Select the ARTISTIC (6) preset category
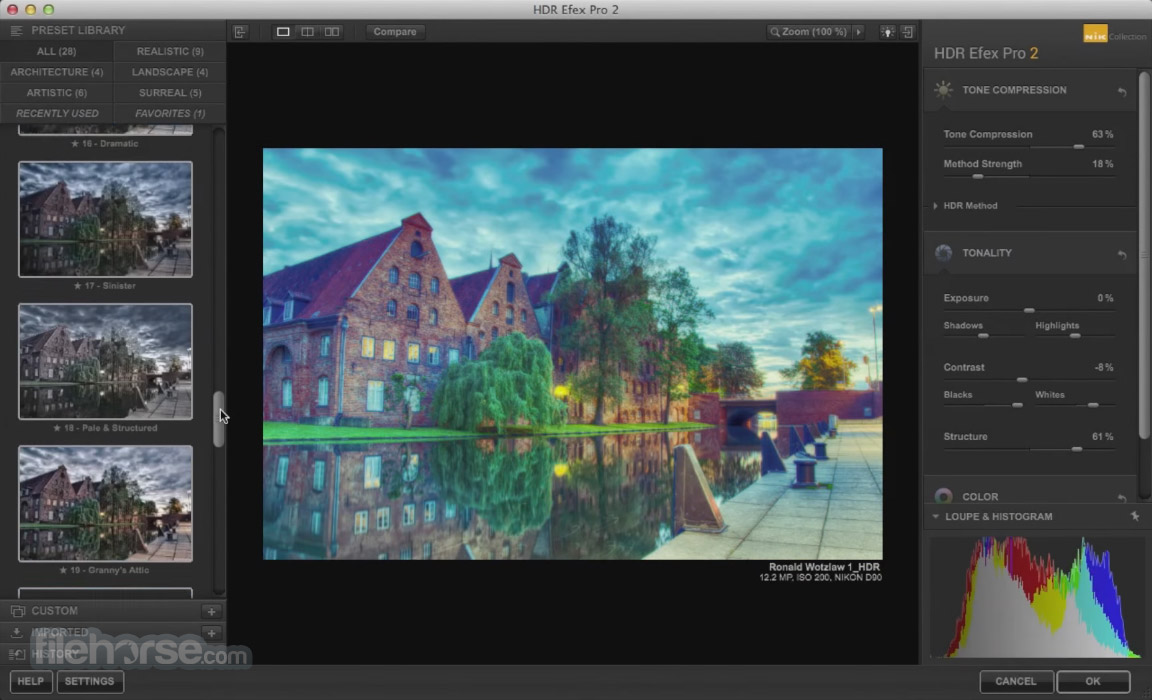The width and height of the screenshot is (1152, 700). pyautogui.click(x=57, y=93)
